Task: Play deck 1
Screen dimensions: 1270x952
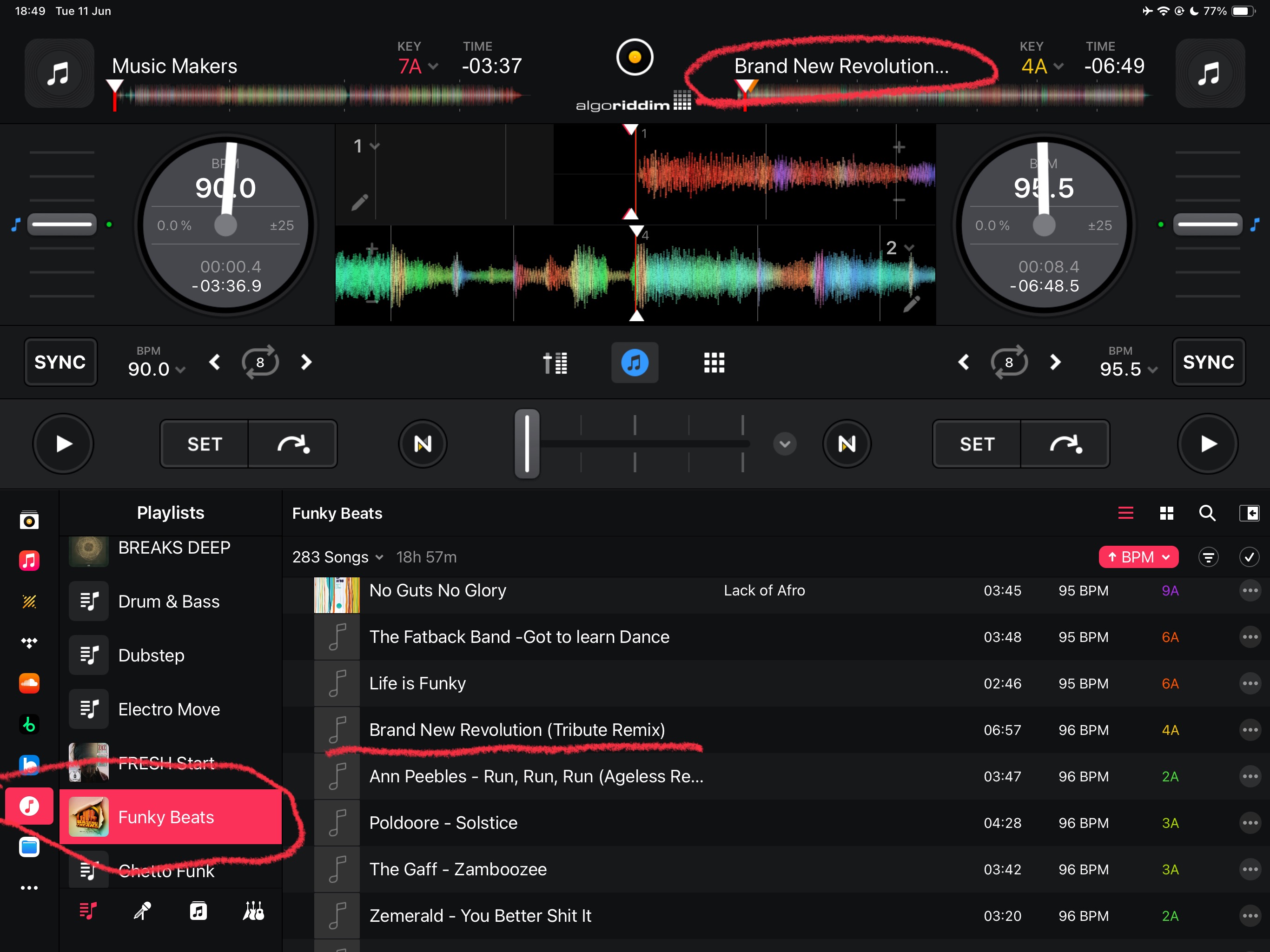Action: click(63, 444)
